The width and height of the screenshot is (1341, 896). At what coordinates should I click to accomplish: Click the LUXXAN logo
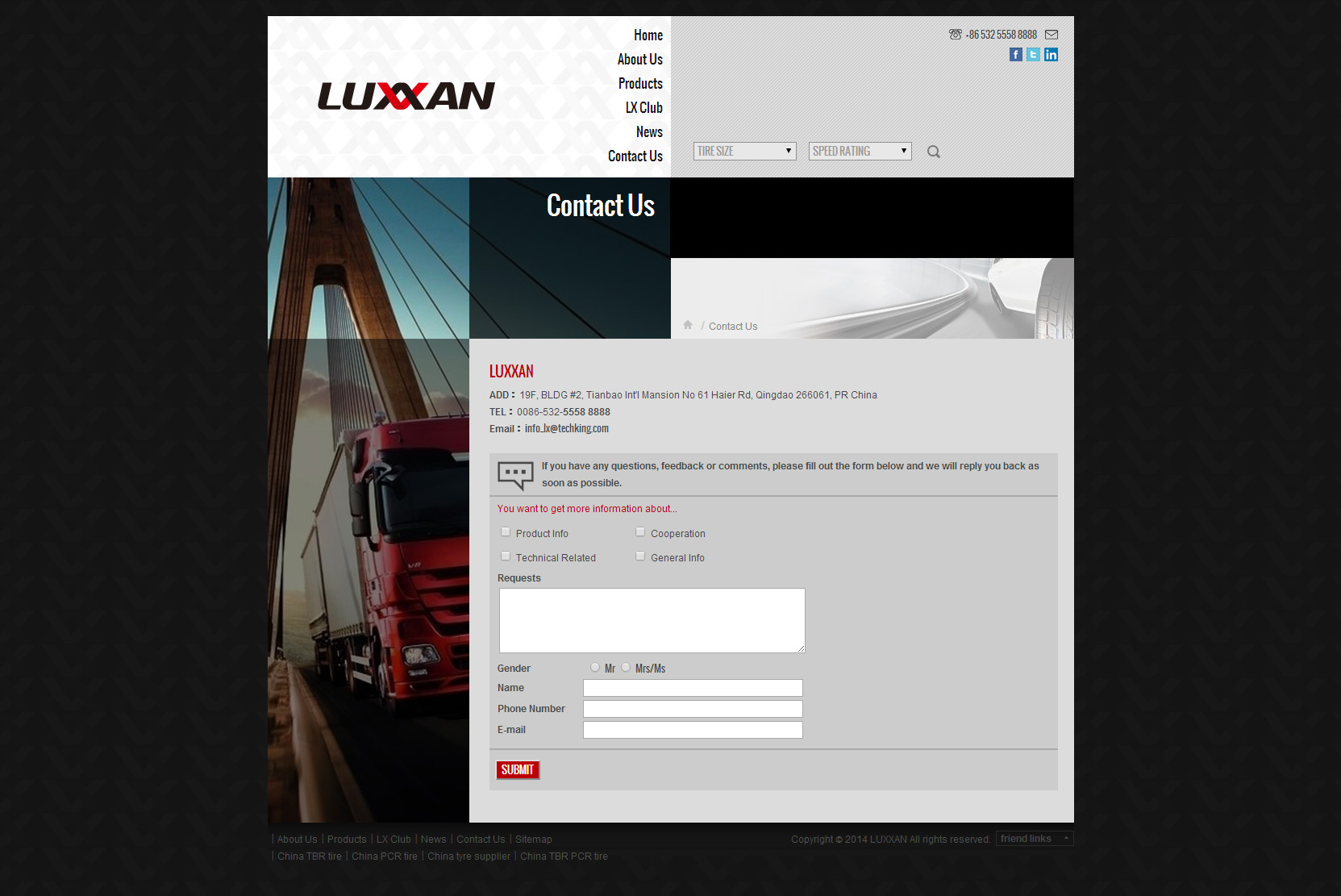tap(406, 96)
